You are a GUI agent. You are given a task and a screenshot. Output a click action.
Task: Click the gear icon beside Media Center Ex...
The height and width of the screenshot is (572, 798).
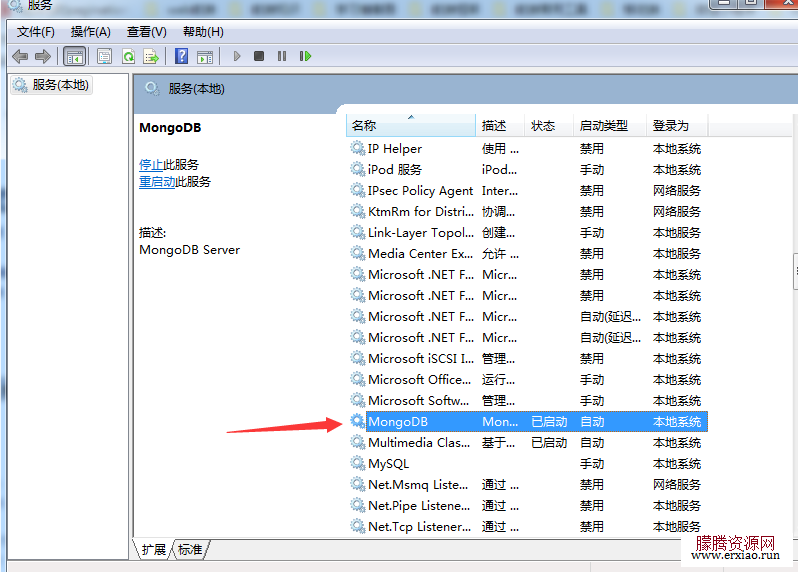click(x=358, y=253)
